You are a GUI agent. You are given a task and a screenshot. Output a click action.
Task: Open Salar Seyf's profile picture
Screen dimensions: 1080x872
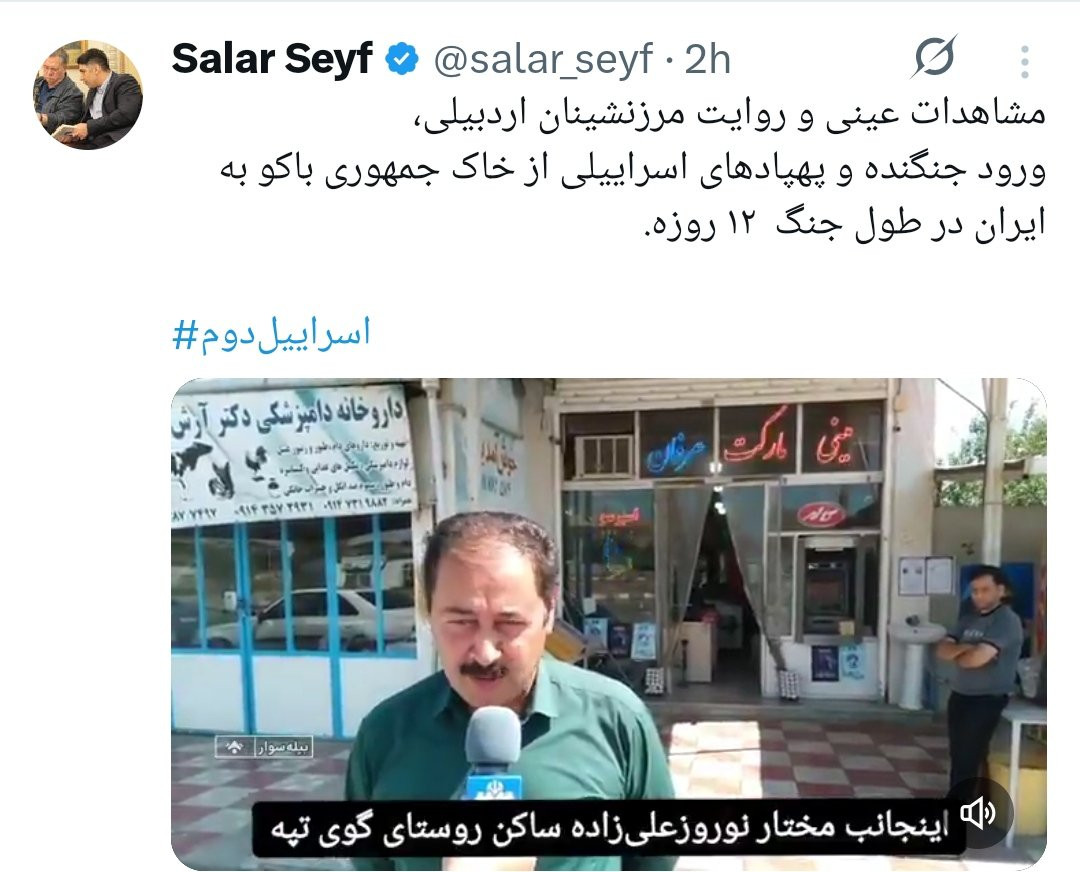pyautogui.click(x=88, y=94)
